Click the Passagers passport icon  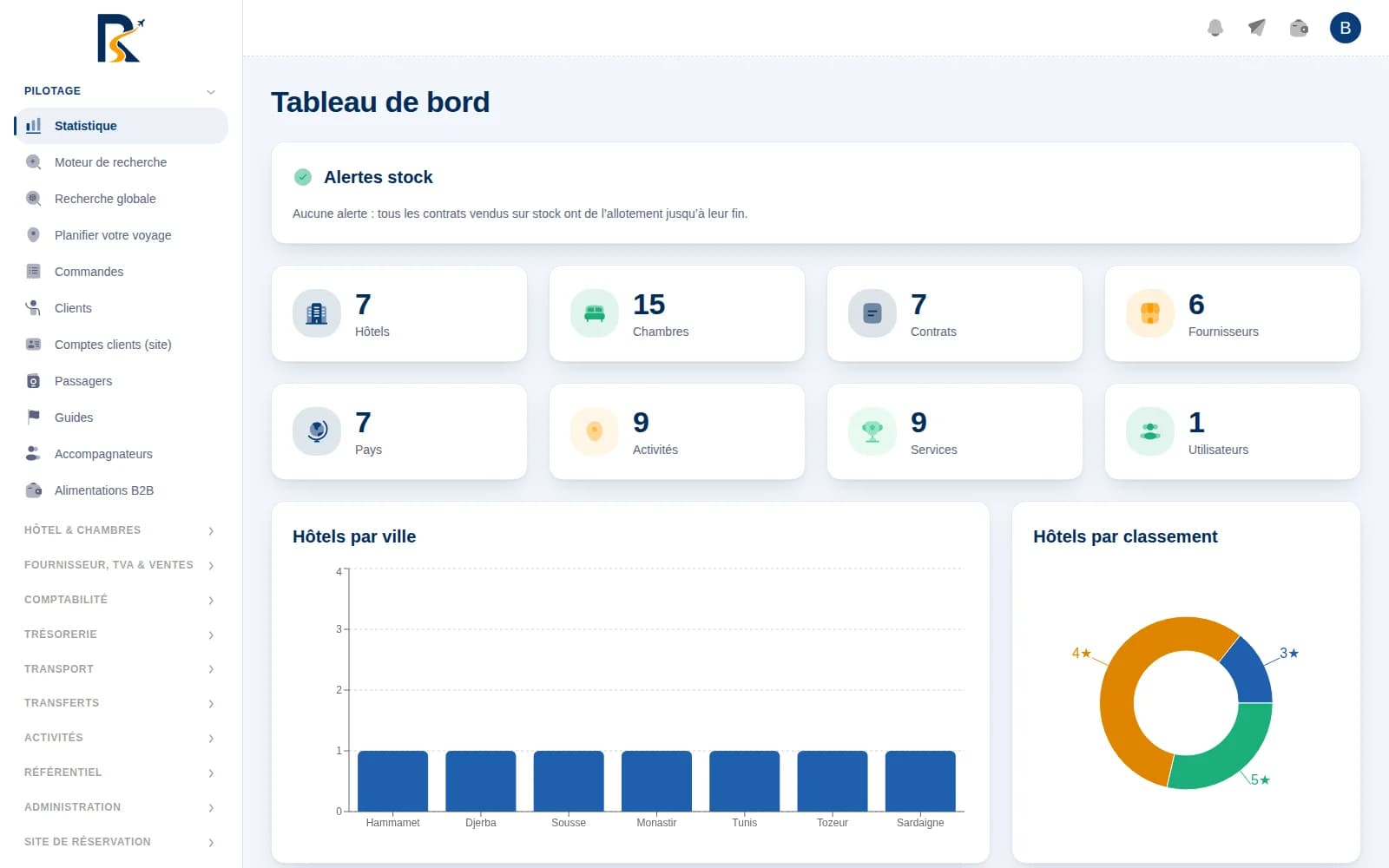click(33, 381)
